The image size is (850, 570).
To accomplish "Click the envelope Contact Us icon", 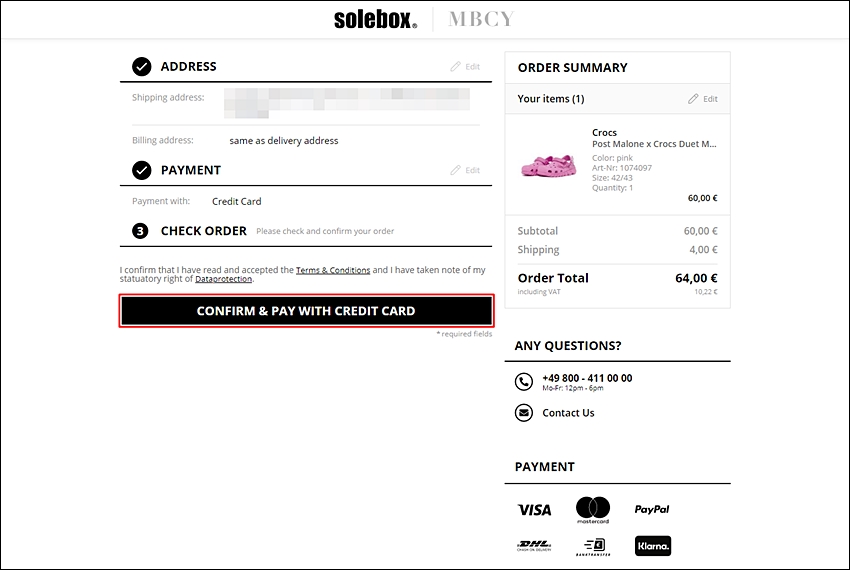I will click(524, 413).
